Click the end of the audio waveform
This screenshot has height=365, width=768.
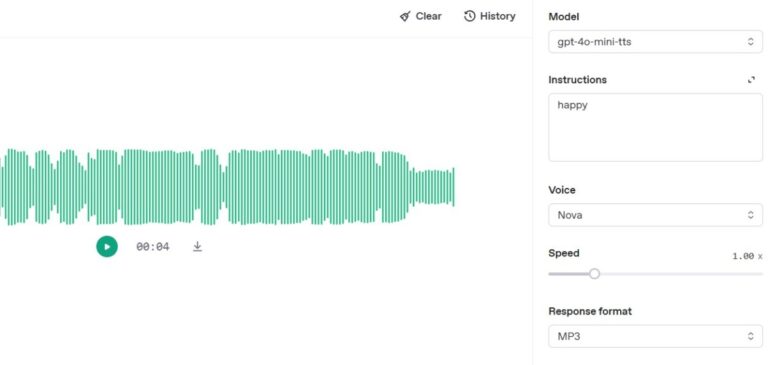tap(453, 187)
